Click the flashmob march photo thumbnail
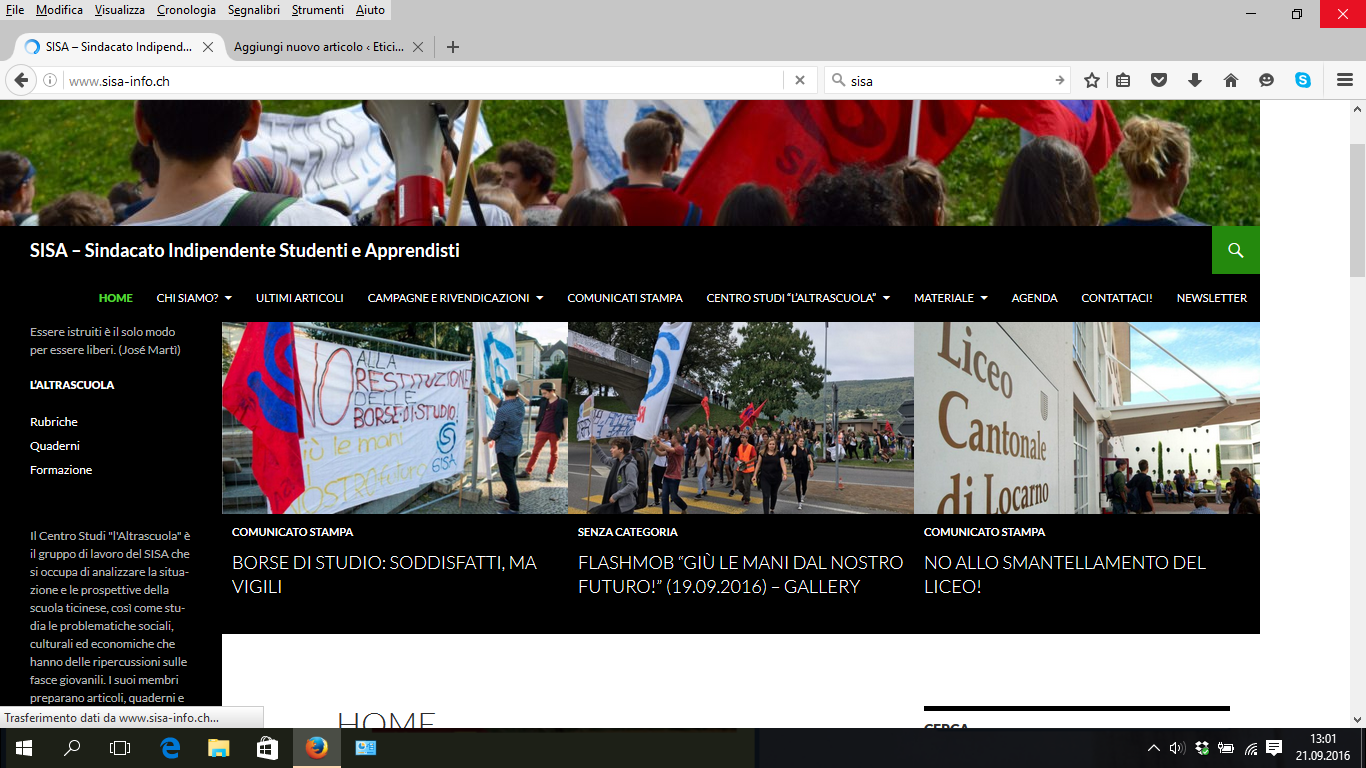The height and width of the screenshot is (768, 1366). [x=741, y=418]
